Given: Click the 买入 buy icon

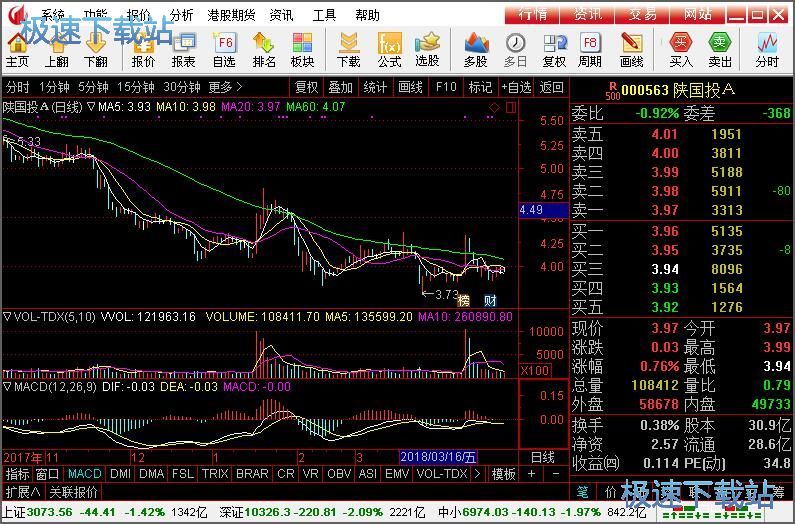Looking at the screenshot, I should [681, 49].
